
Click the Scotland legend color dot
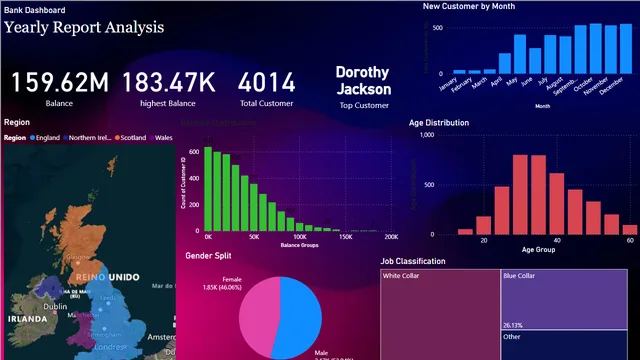coord(117,138)
